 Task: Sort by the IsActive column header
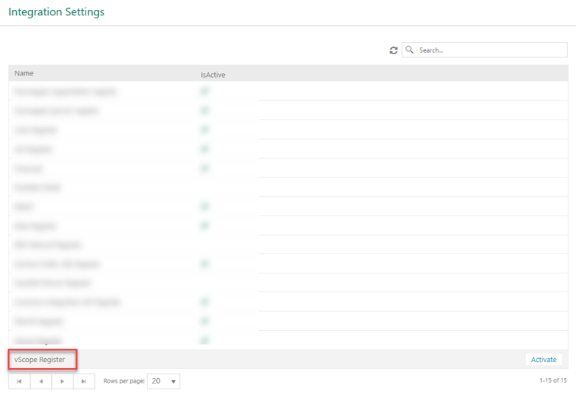(x=213, y=75)
